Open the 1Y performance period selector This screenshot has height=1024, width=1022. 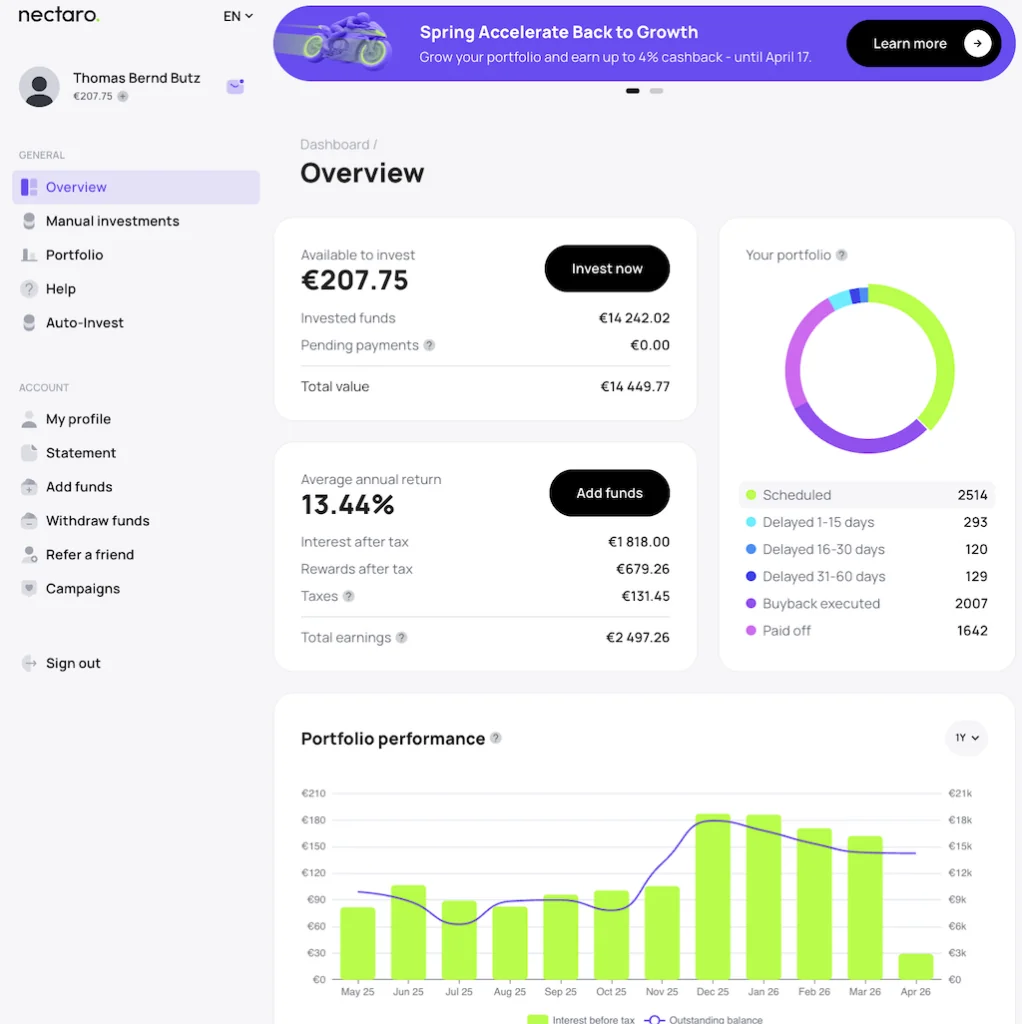tap(966, 737)
